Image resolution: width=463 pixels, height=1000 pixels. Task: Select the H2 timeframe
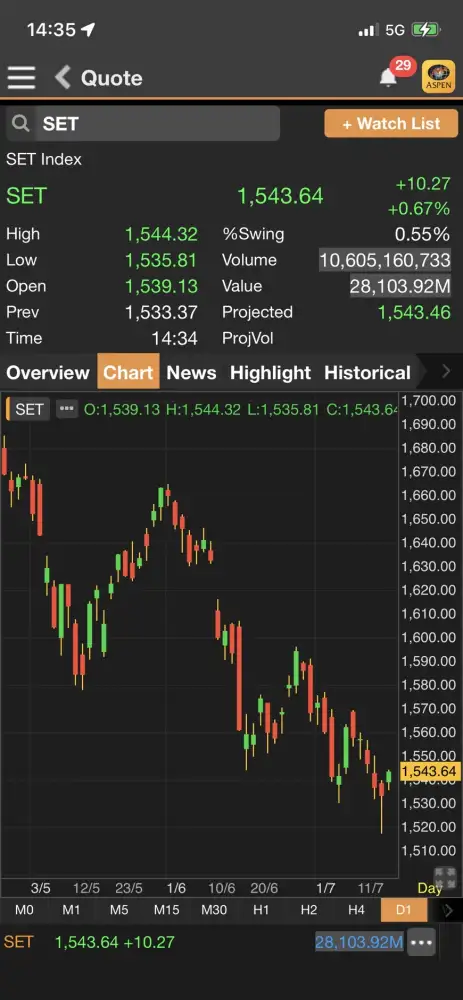(x=309, y=910)
